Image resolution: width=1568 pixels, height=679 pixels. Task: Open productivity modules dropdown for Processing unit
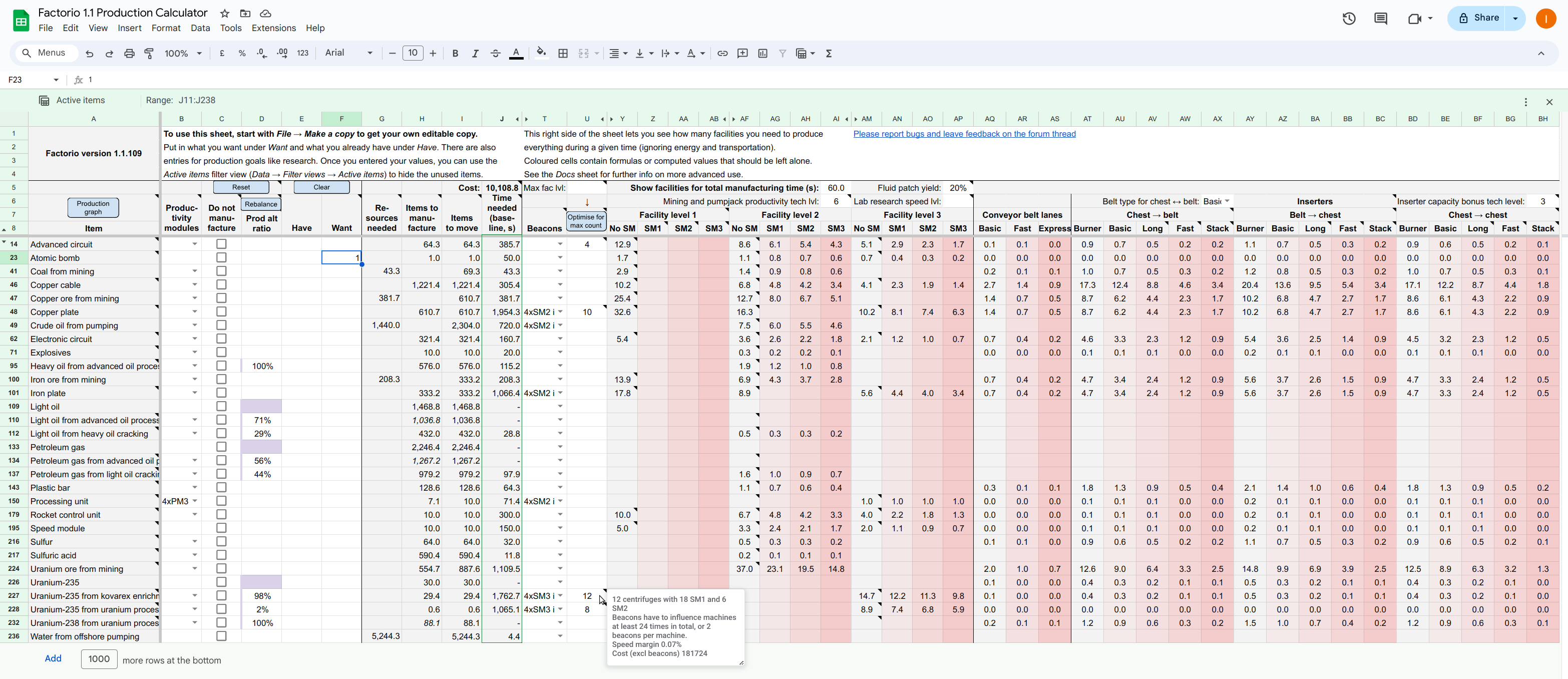pos(195,501)
